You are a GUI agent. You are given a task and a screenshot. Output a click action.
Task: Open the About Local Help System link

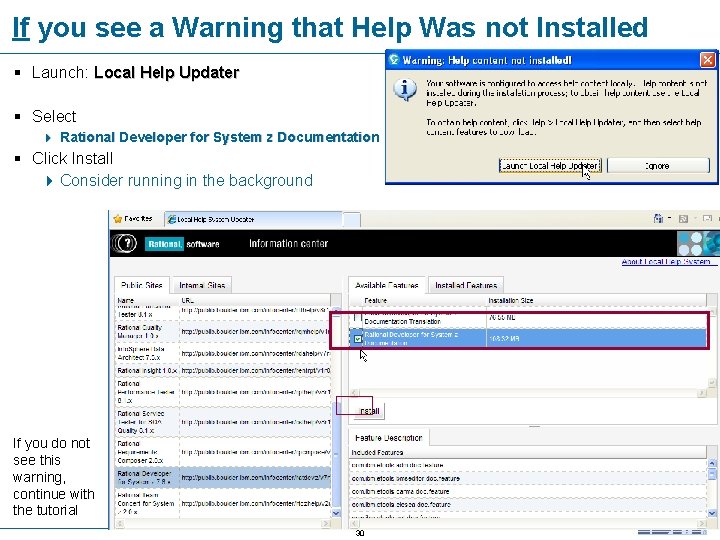pyautogui.click(x=666, y=262)
